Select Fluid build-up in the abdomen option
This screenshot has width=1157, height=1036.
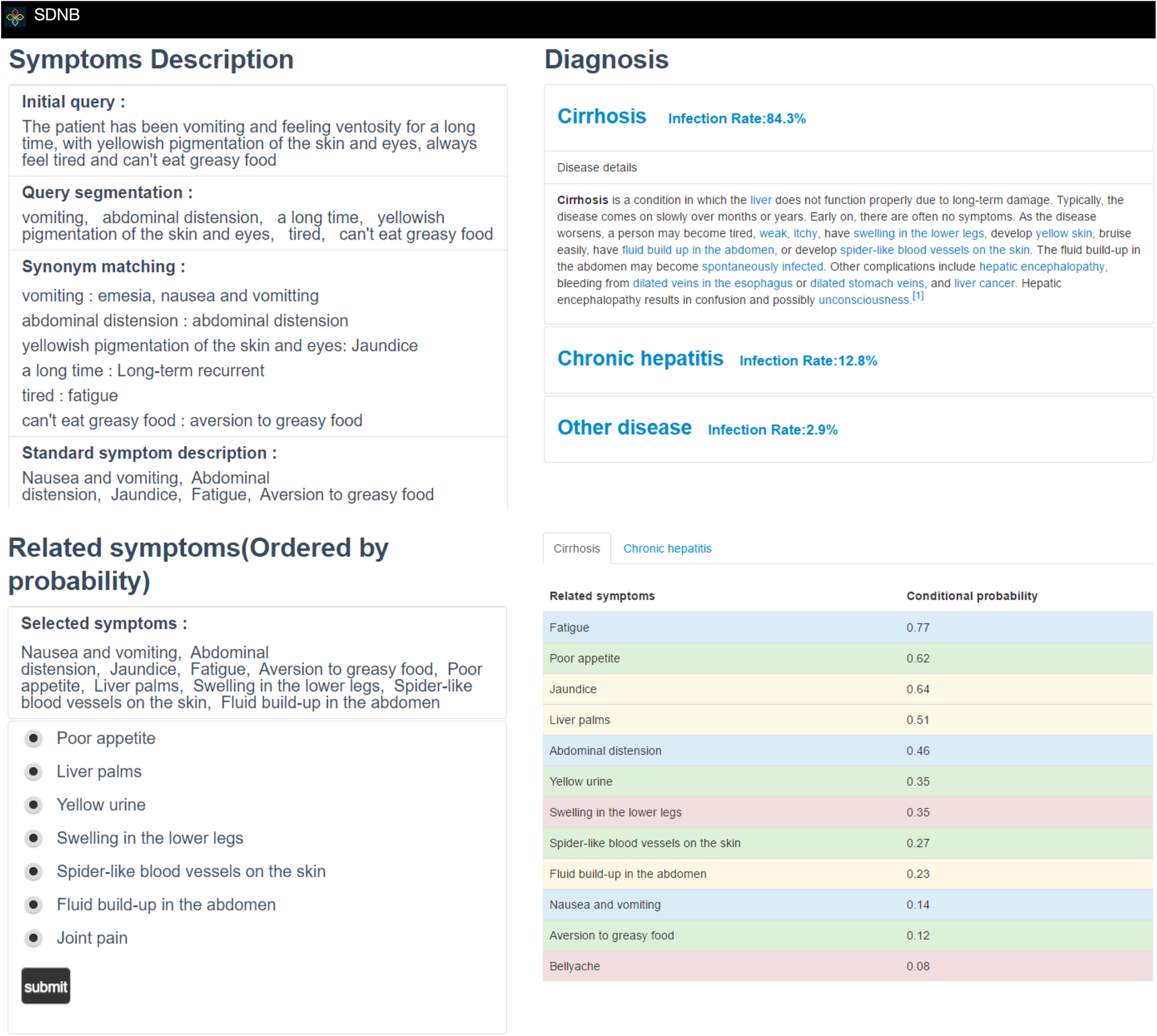pyautogui.click(x=33, y=905)
